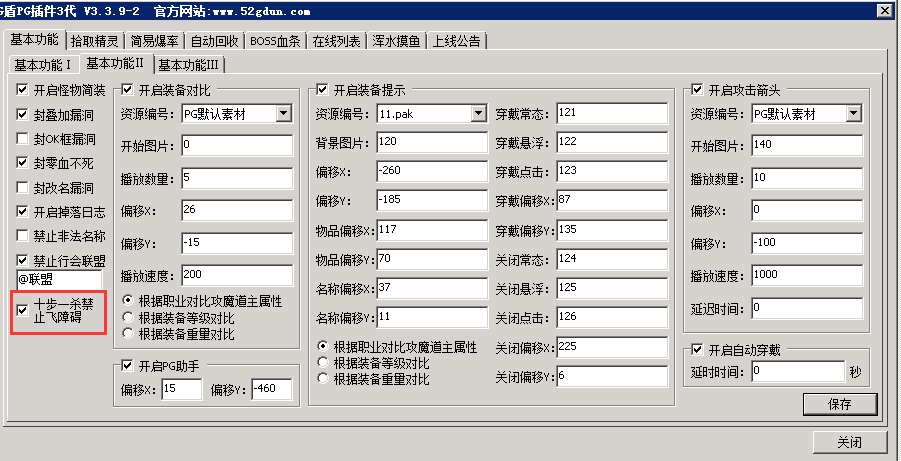
Task: Click 偏移Y field showing -185
Action: (432, 201)
